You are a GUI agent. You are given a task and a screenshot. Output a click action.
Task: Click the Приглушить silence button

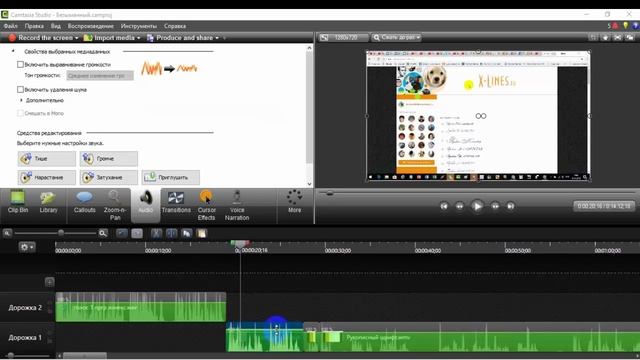pos(171,177)
